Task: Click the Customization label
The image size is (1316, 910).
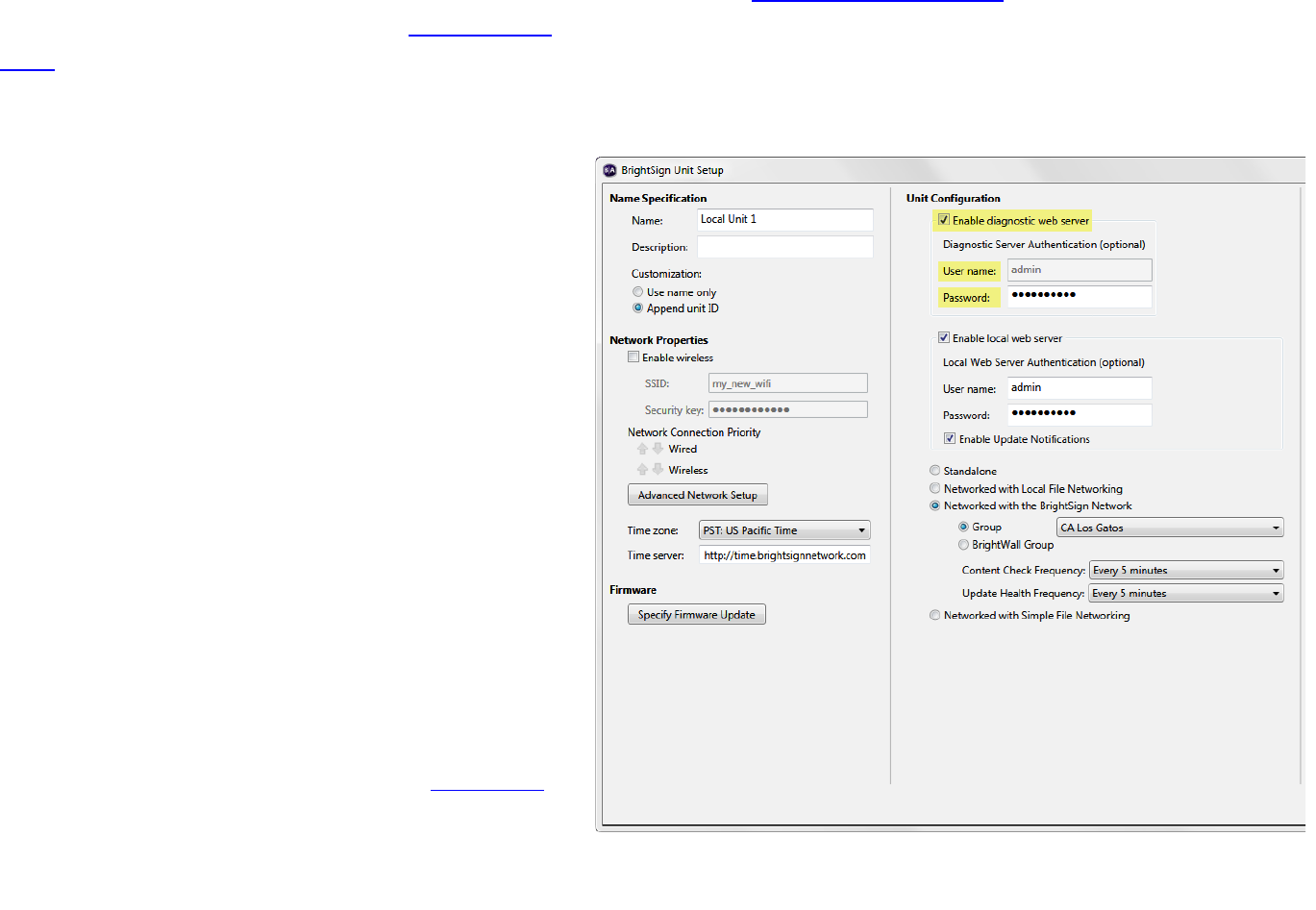Action: (x=667, y=274)
